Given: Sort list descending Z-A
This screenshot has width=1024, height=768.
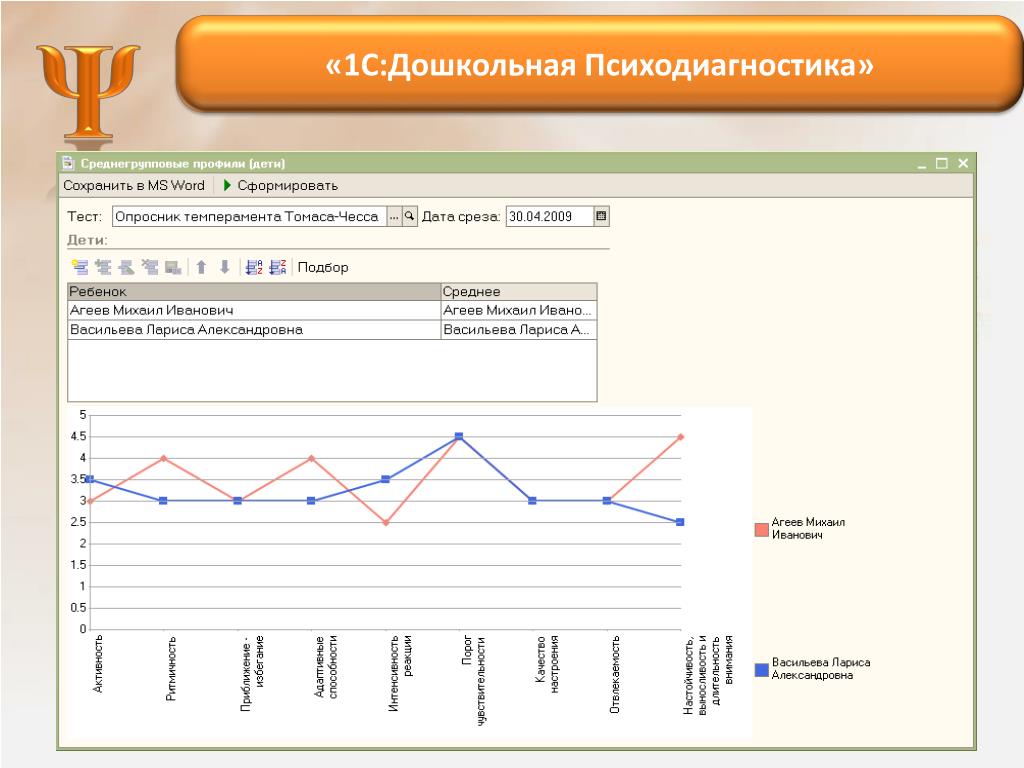Looking at the screenshot, I should [278, 267].
